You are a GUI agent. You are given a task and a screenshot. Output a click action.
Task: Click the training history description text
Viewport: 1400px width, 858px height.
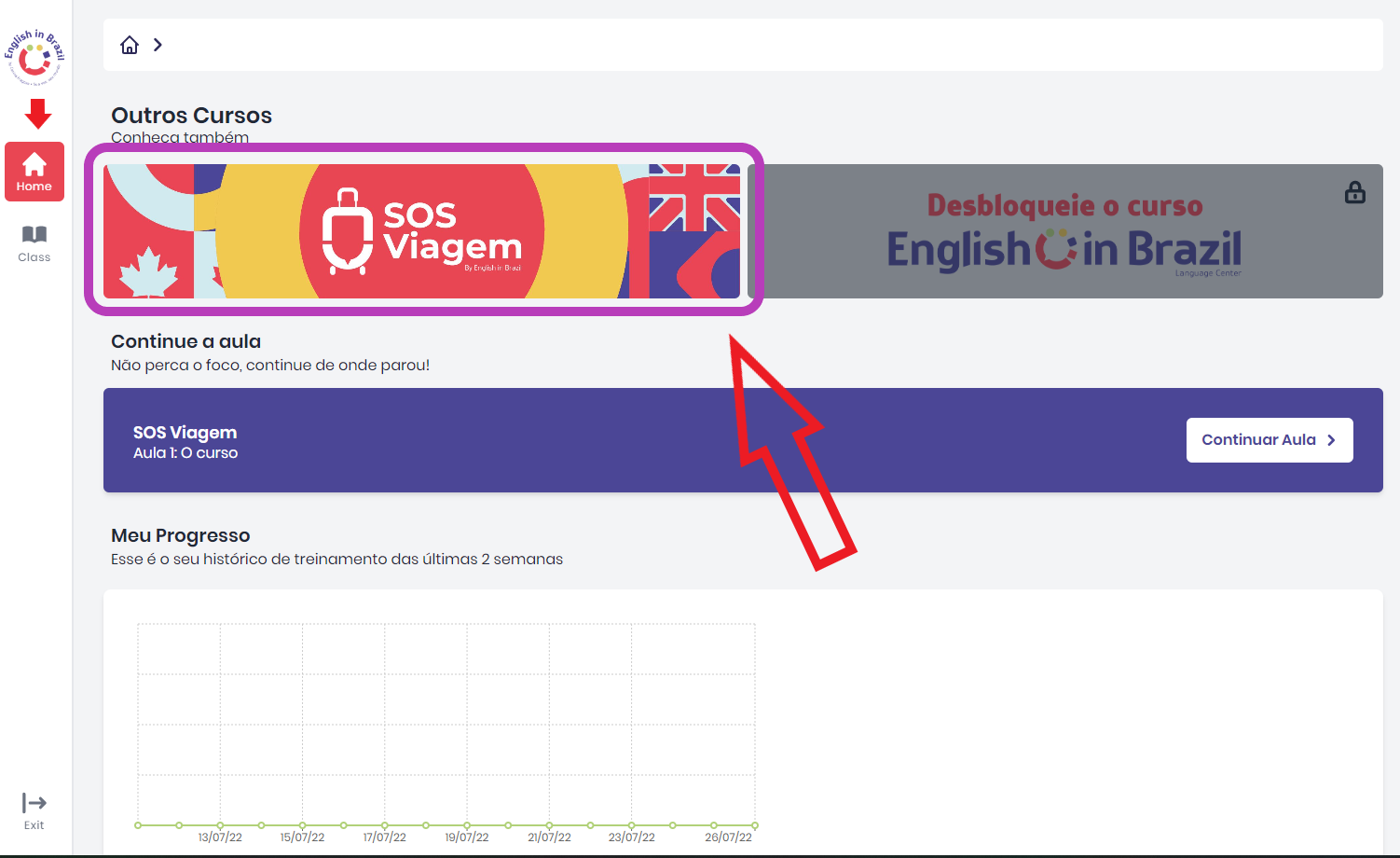tap(336, 560)
